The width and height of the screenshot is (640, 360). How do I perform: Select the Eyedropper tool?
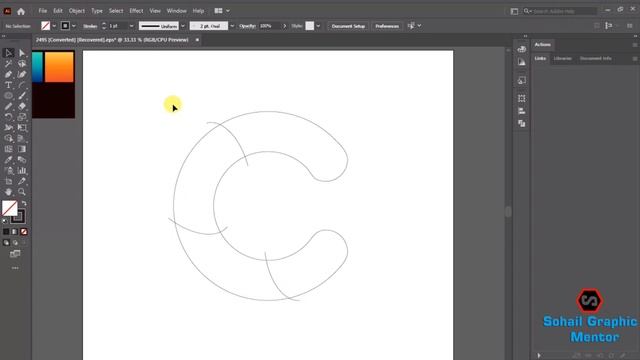9,160
